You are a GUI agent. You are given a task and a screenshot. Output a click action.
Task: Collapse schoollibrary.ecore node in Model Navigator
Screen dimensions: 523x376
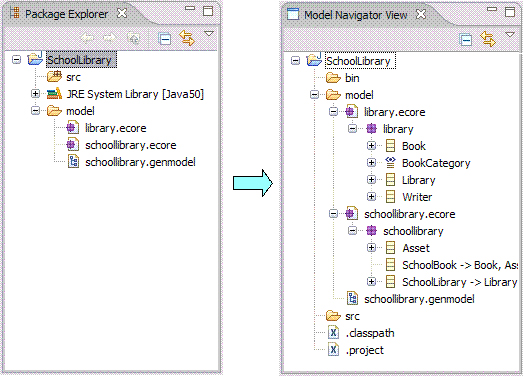click(333, 214)
